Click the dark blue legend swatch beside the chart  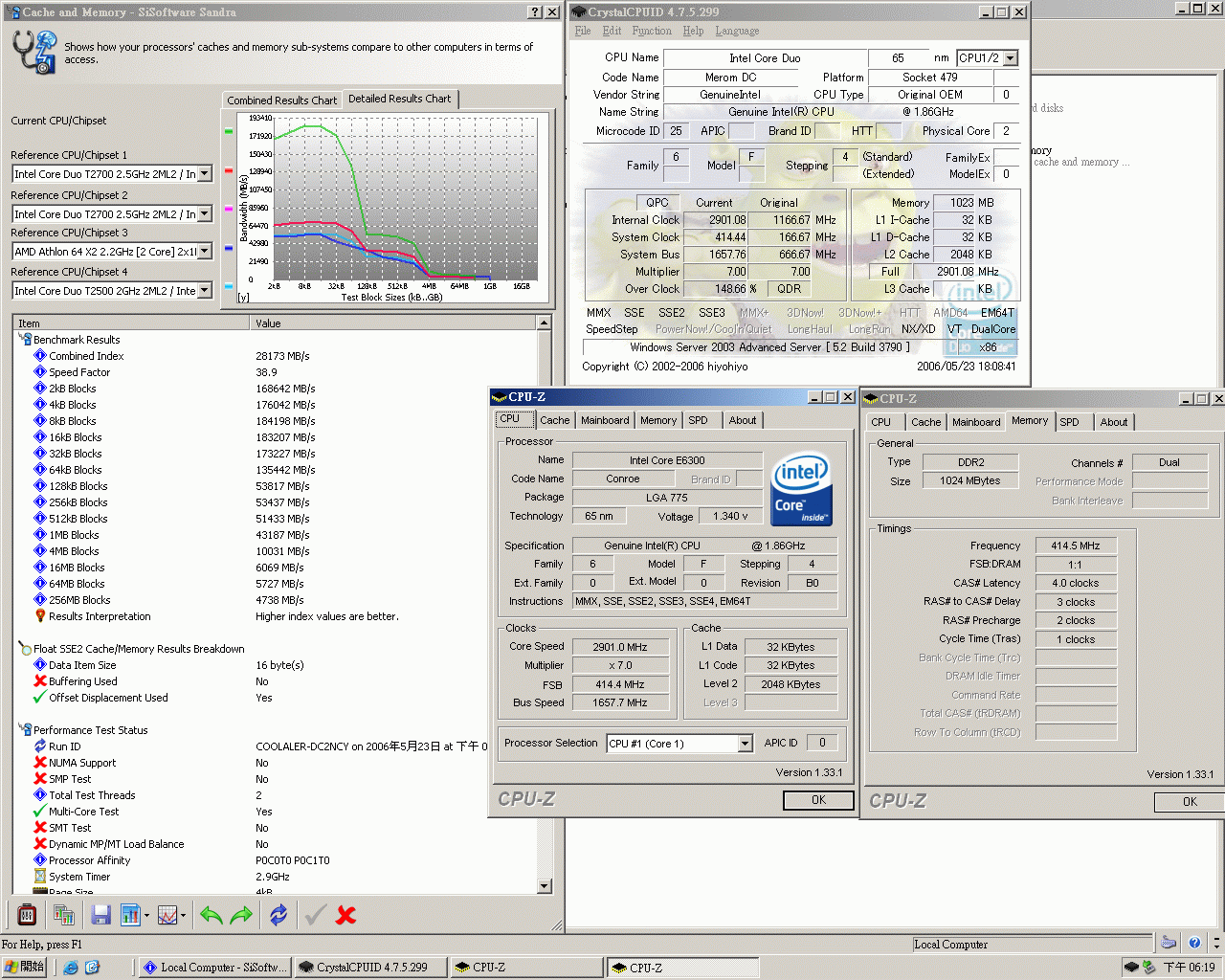(x=229, y=248)
